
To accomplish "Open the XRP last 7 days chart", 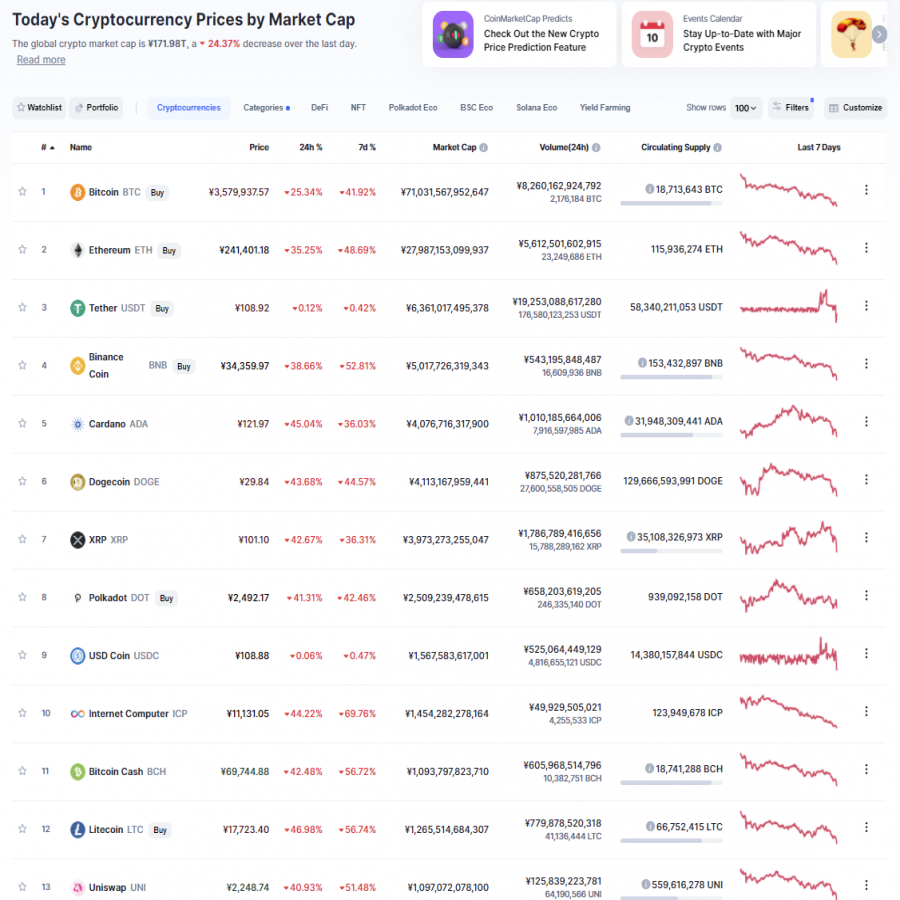I will click(x=788, y=538).
